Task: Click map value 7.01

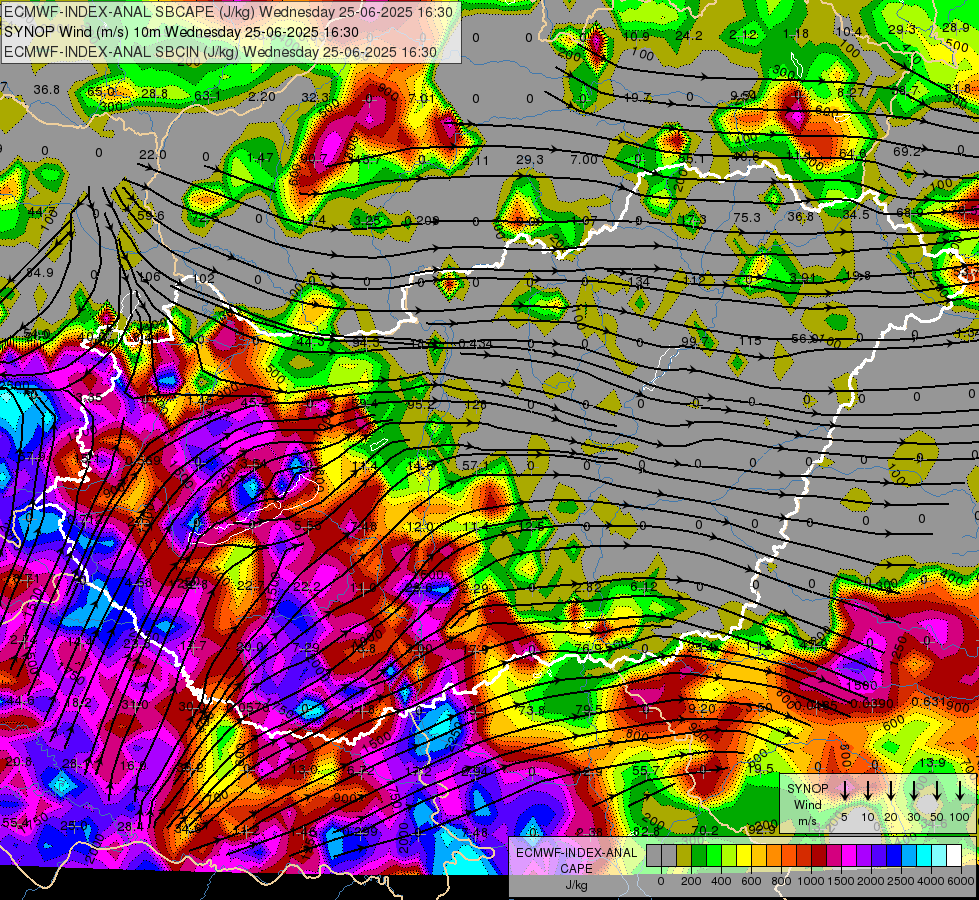Action: click(x=421, y=99)
